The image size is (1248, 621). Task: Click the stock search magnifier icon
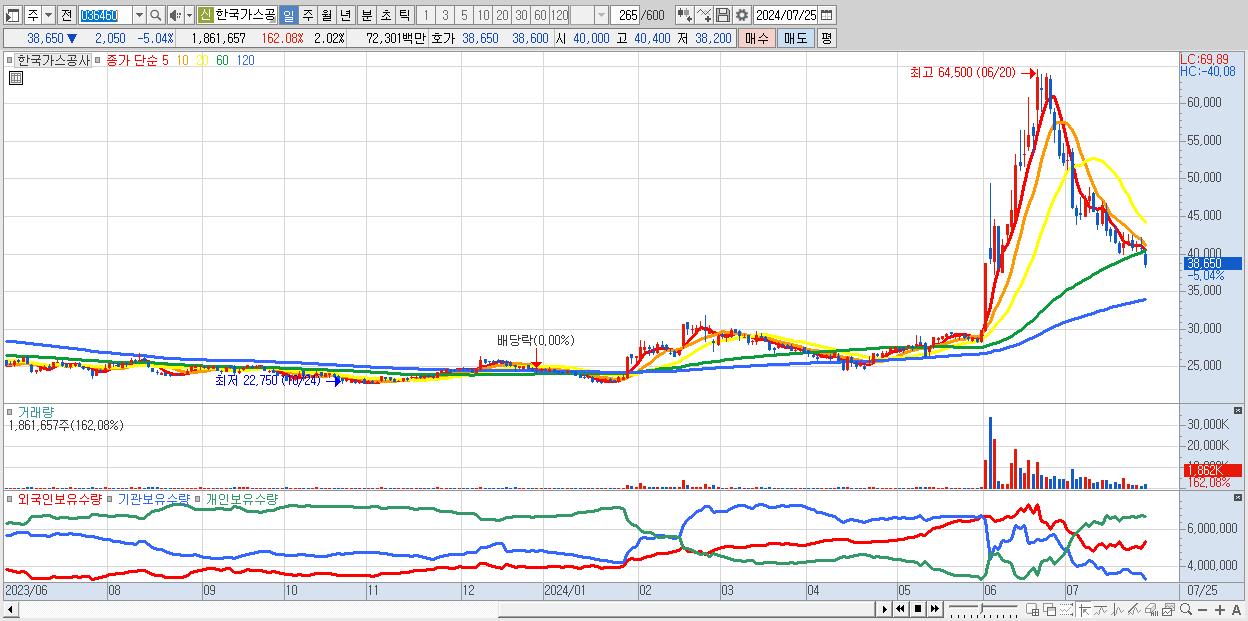coord(156,15)
